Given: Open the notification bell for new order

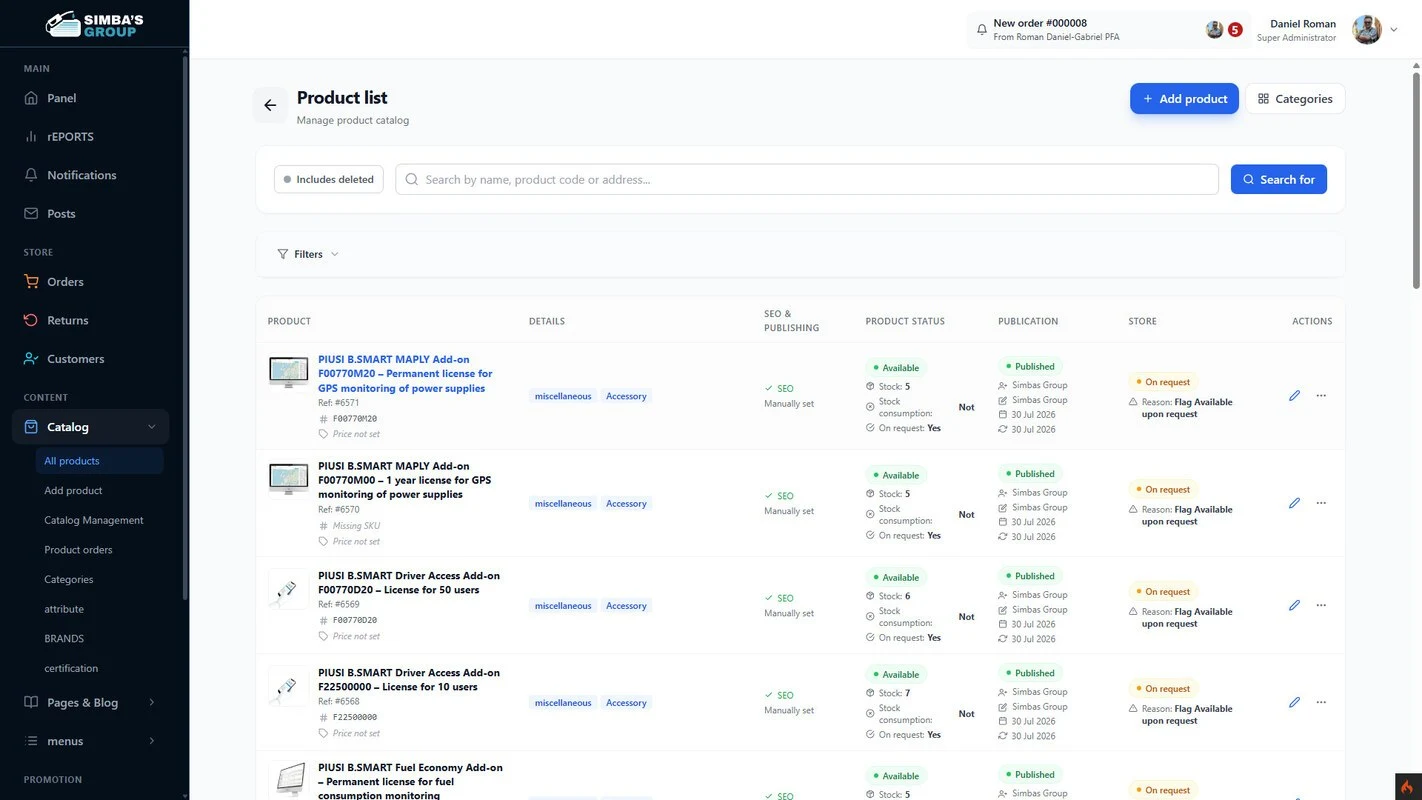Looking at the screenshot, I should pyautogui.click(x=982, y=30).
